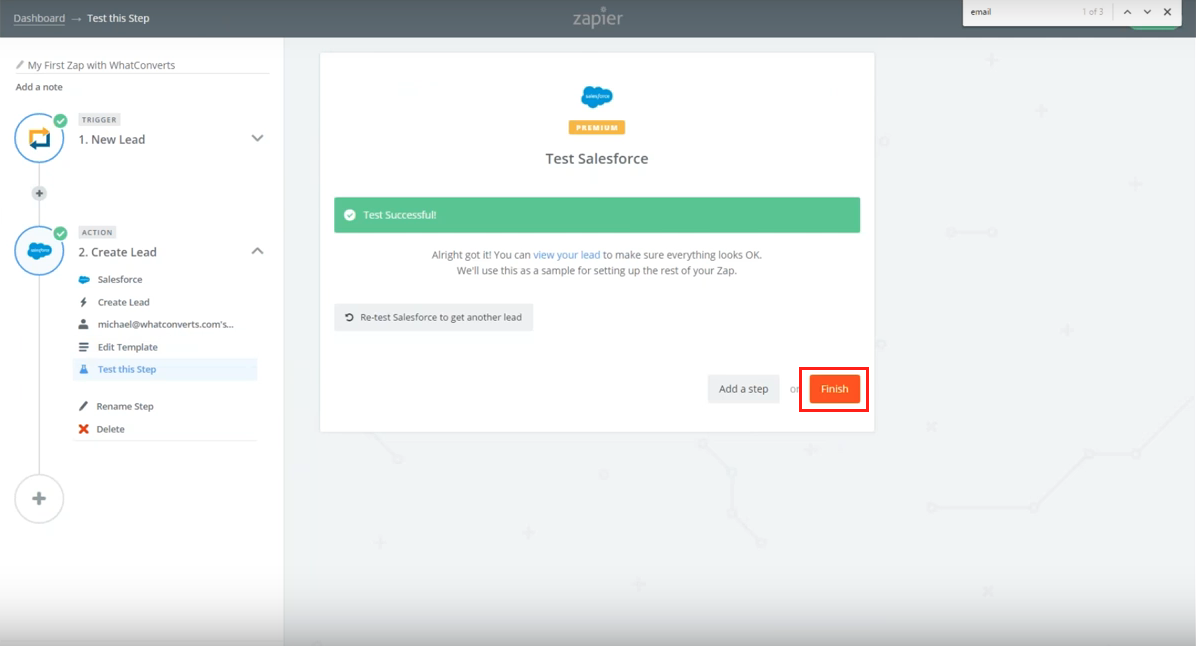Expand the New Lead trigger step
The image size is (1196, 646).
pyautogui.click(x=257, y=139)
